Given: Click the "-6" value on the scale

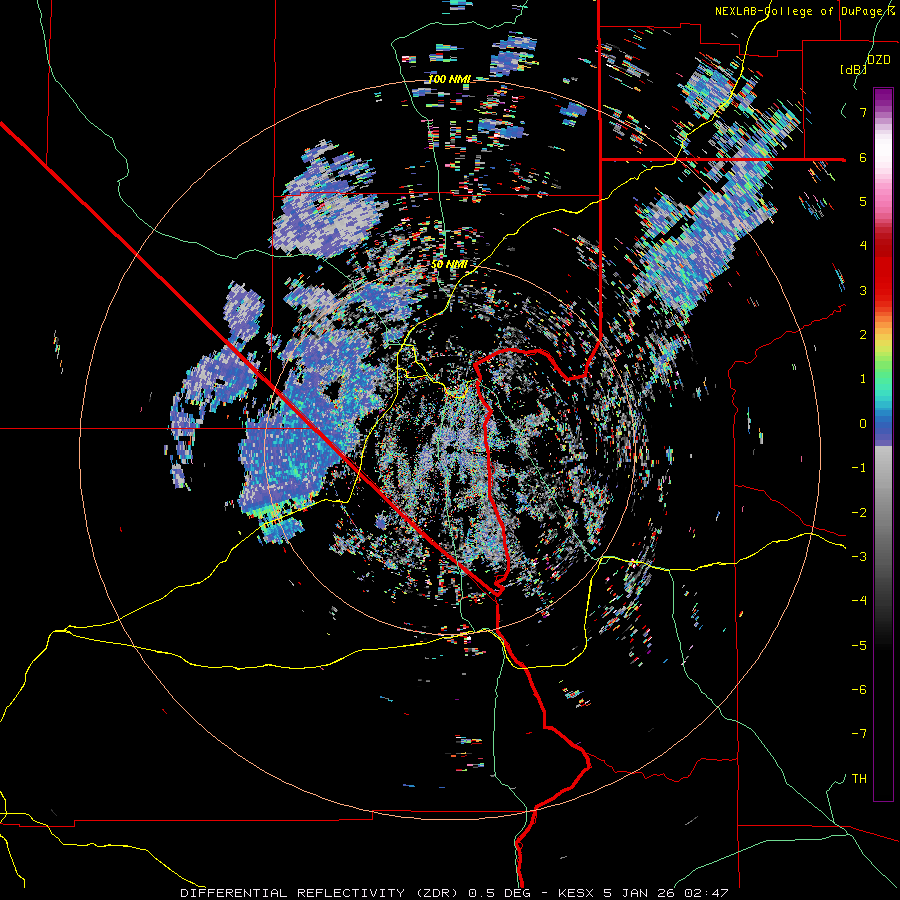Looking at the screenshot, I should 859,690.
